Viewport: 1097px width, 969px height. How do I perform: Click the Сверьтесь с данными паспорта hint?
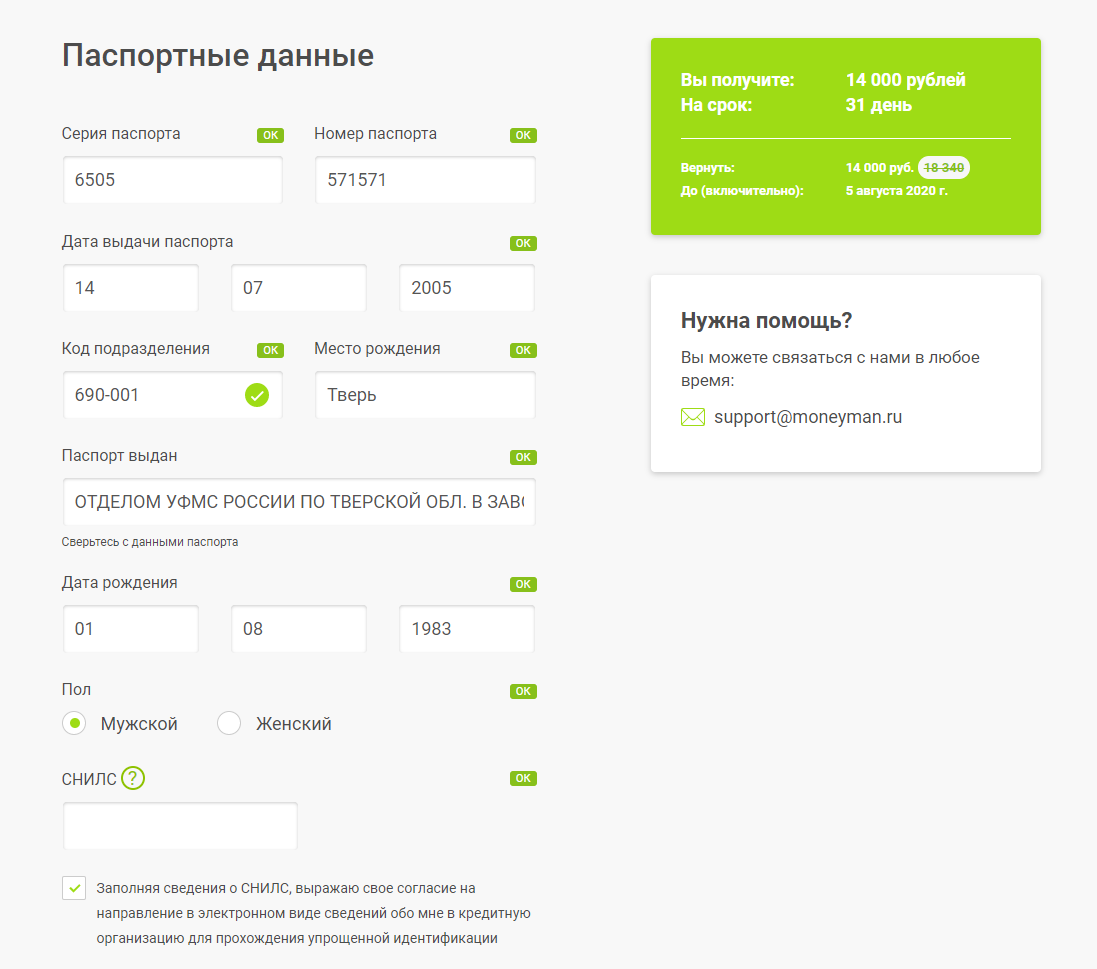150,542
